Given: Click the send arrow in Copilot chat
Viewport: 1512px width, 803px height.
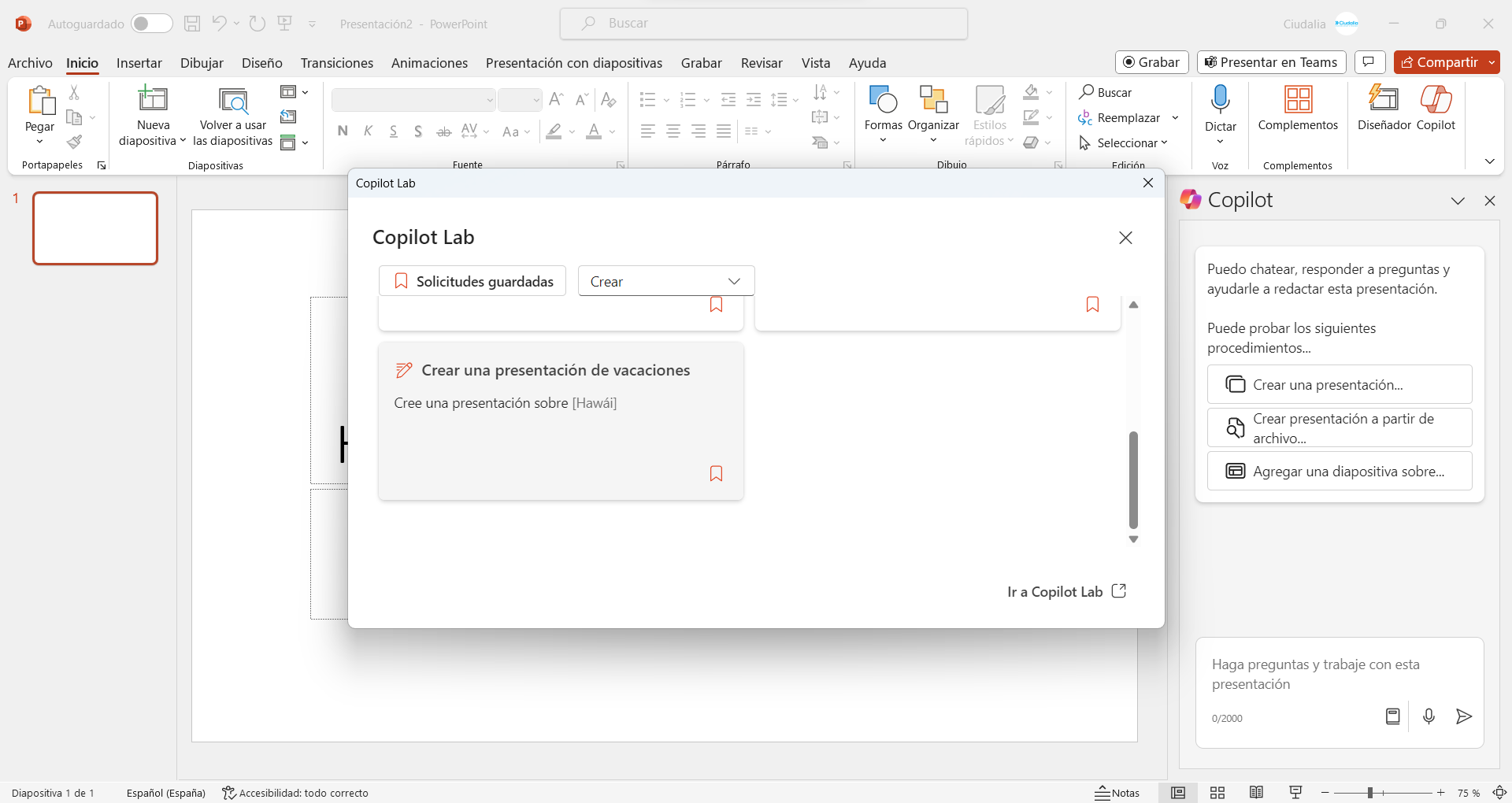Looking at the screenshot, I should coord(1463,716).
